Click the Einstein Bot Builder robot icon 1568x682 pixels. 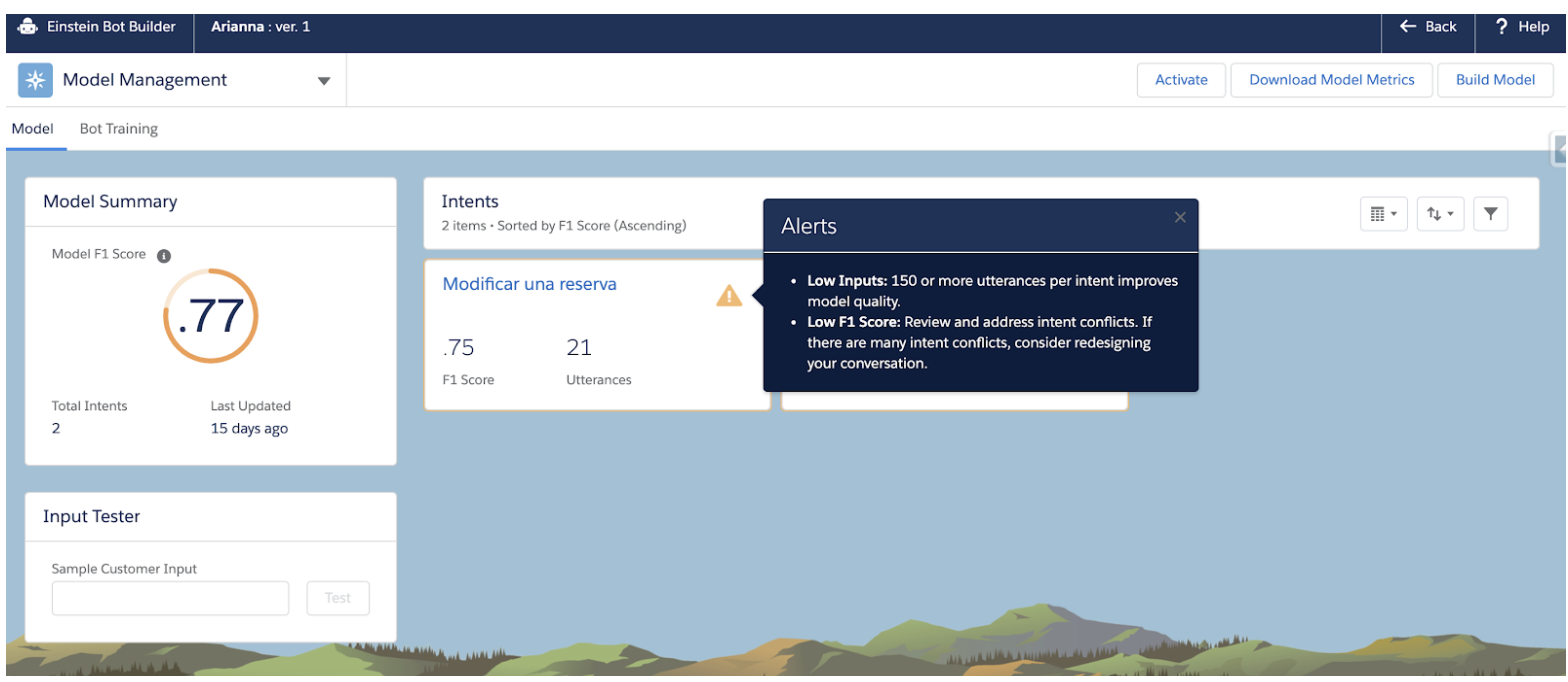tap(28, 27)
